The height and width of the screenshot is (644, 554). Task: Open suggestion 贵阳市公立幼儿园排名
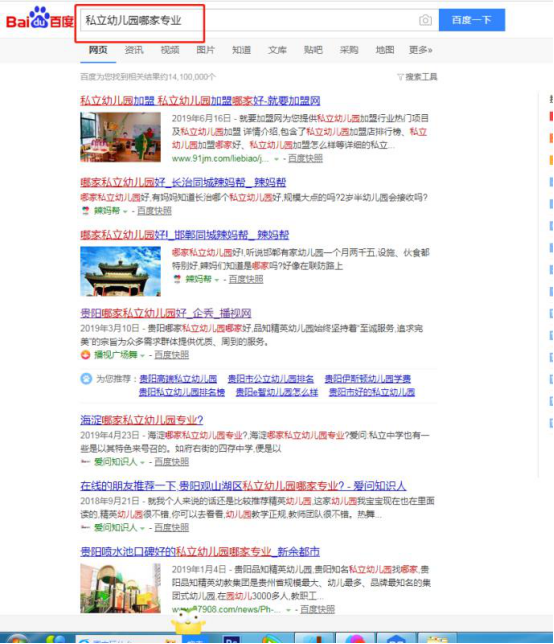pos(271,379)
